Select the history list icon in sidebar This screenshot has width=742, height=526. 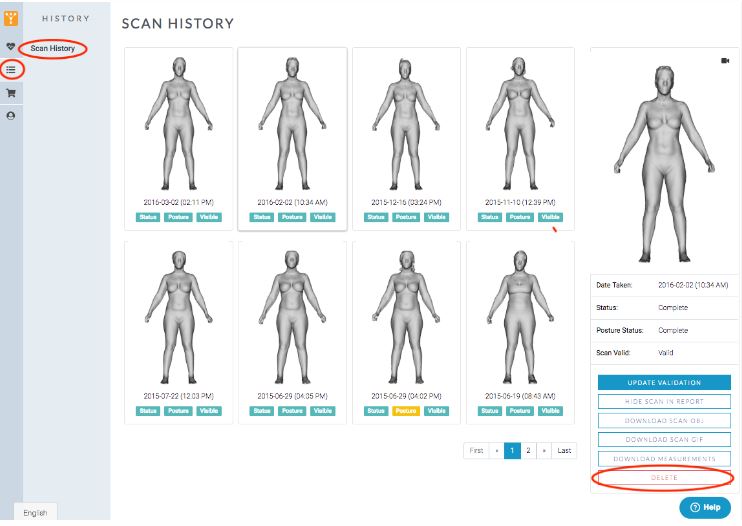(11, 70)
